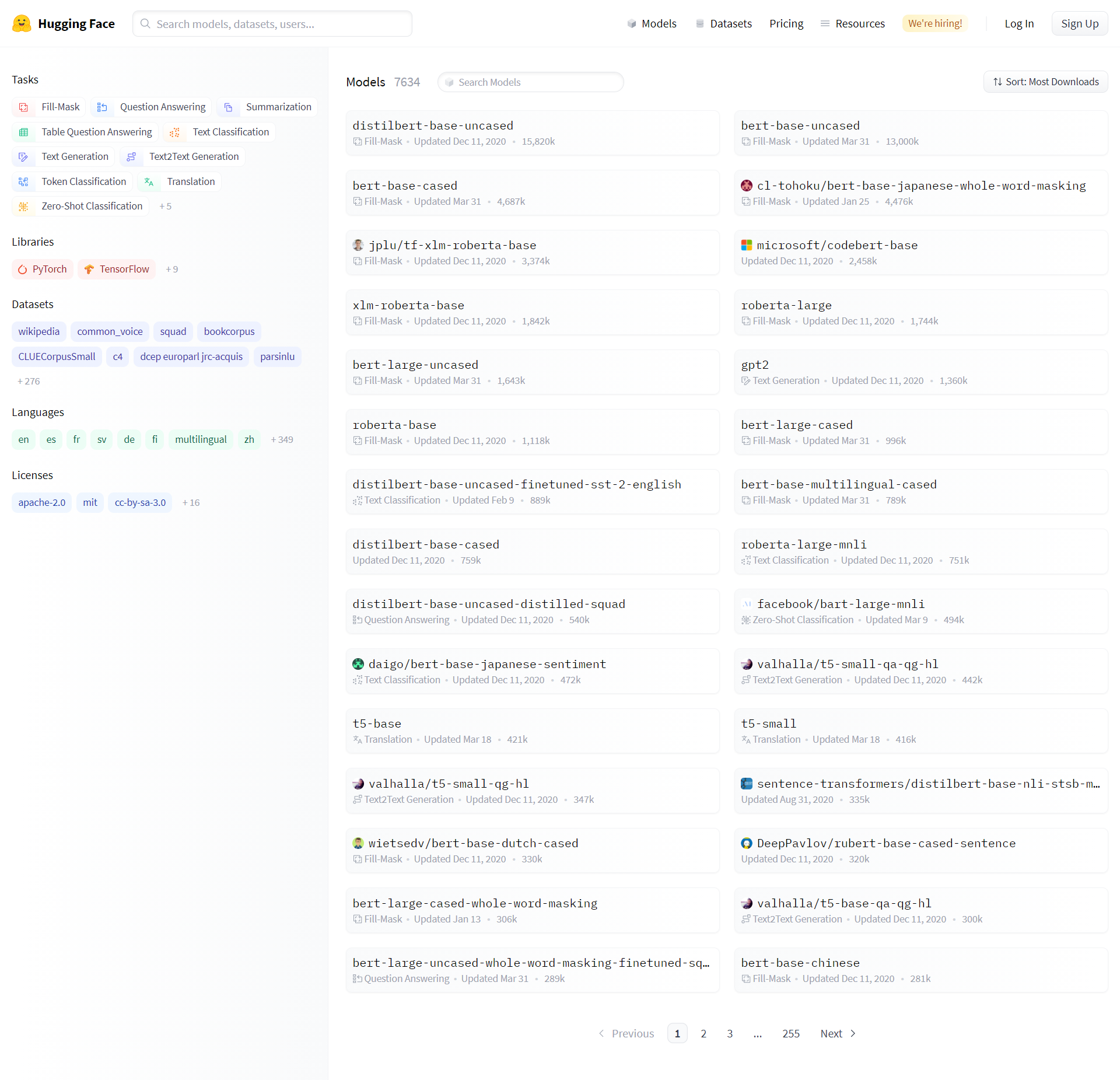Open the Datasets nav item
Image resolution: width=1120 pixels, height=1080 pixels.
[x=723, y=24]
